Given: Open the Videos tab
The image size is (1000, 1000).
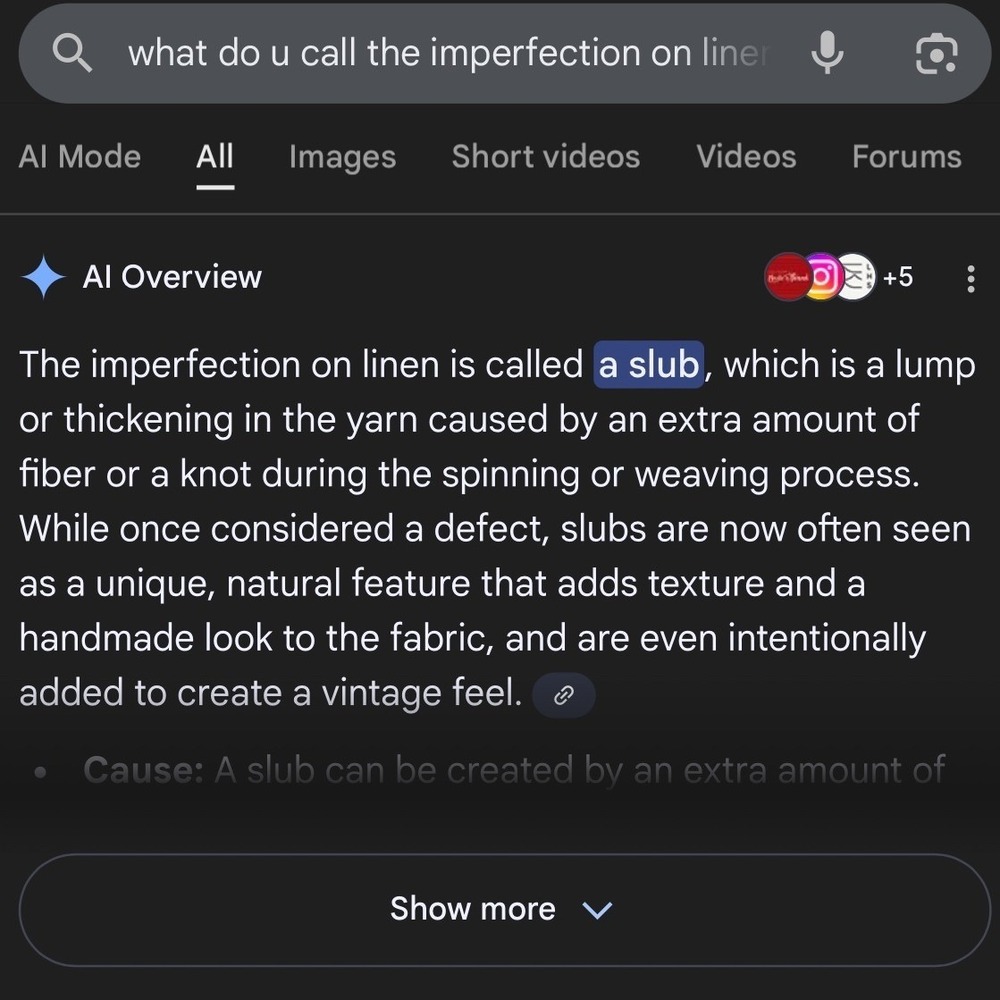Looking at the screenshot, I should (x=746, y=157).
